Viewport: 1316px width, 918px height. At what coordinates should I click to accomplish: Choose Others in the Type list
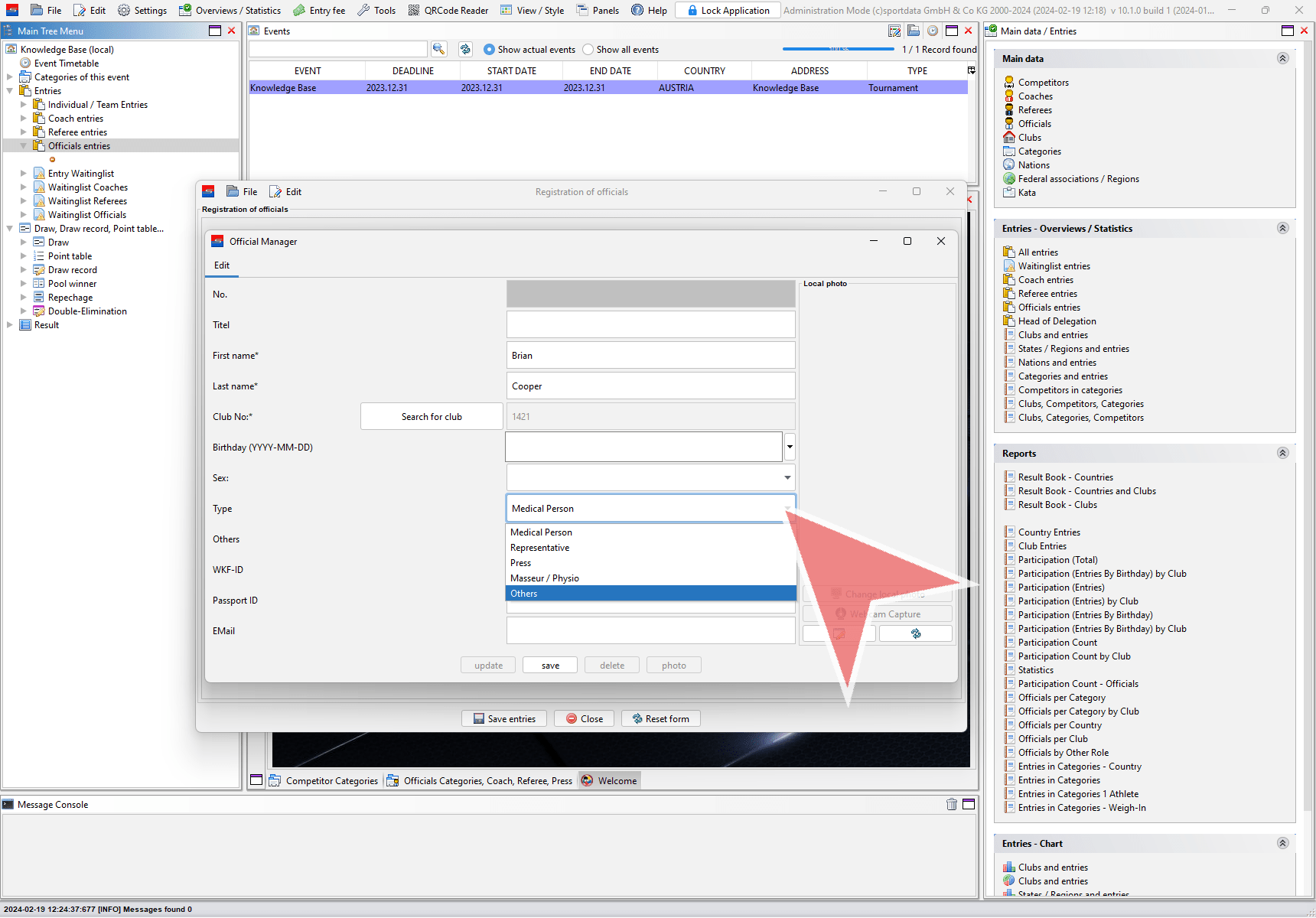point(651,594)
